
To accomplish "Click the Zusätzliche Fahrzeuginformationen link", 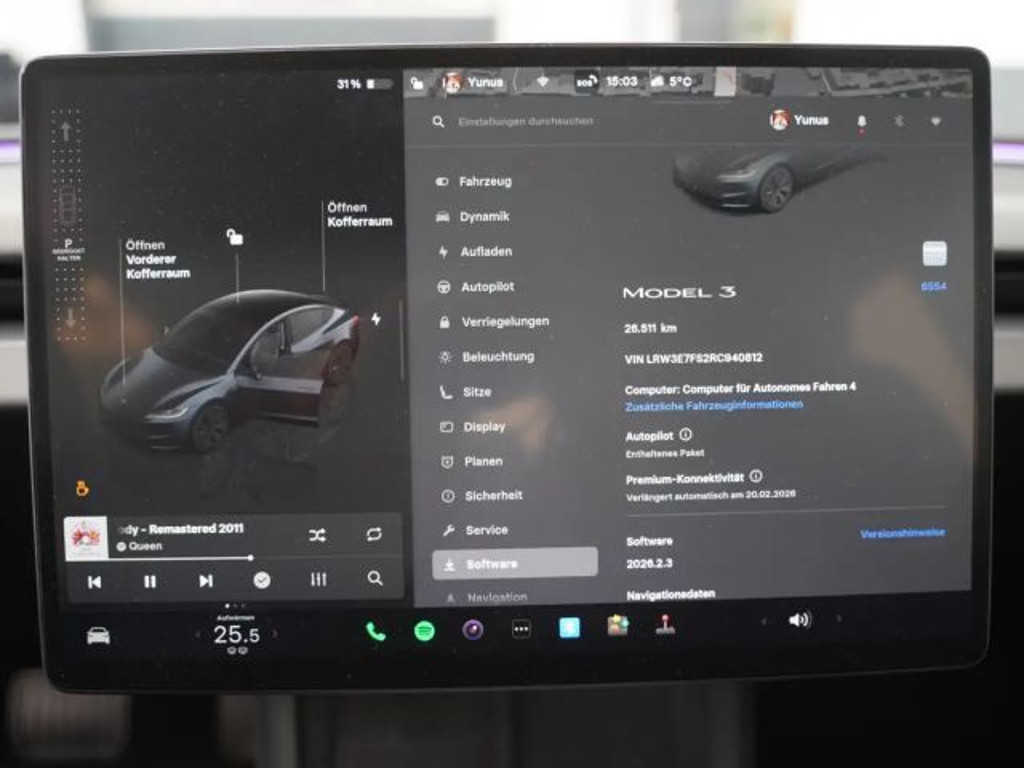I will (713, 405).
